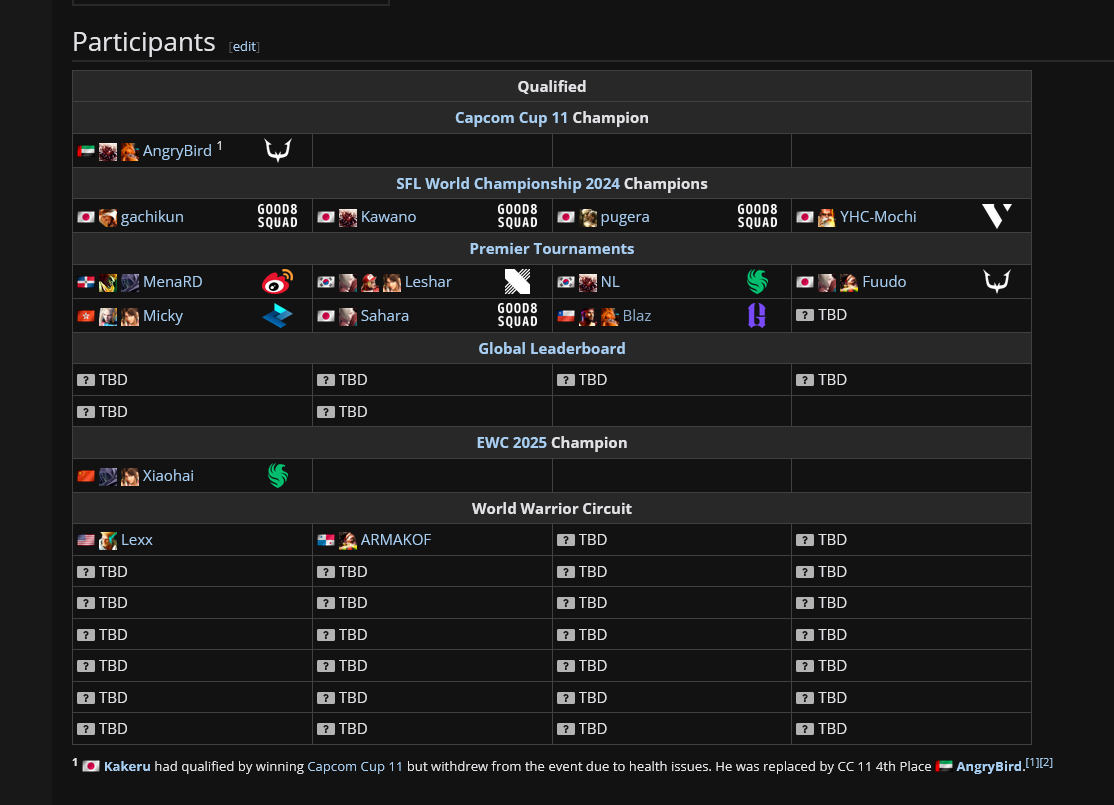
Task: Click the character icon next to Lexx
Action: [x=108, y=541]
